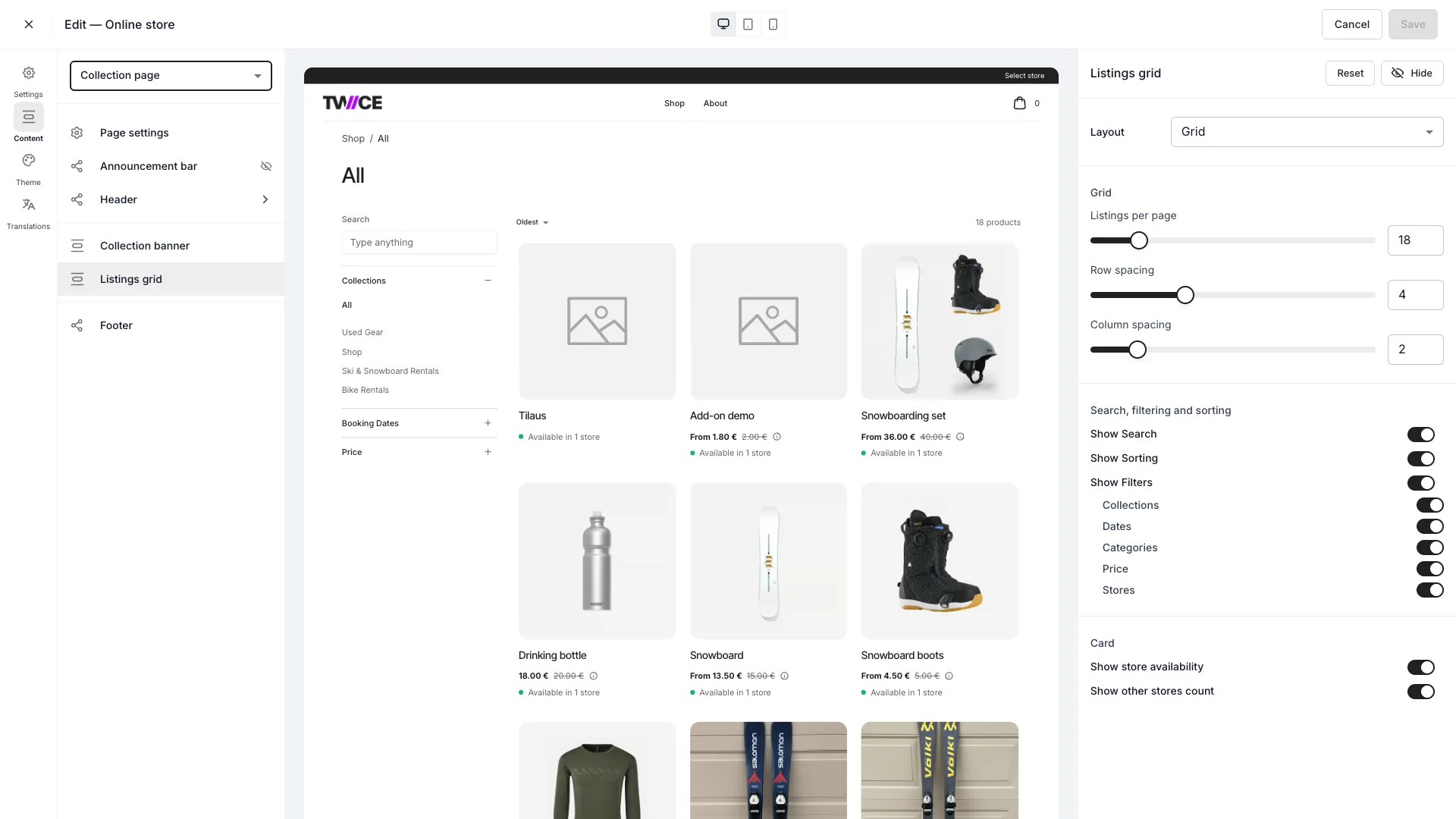Open Translations icon
1456x819 pixels.
pos(29,205)
